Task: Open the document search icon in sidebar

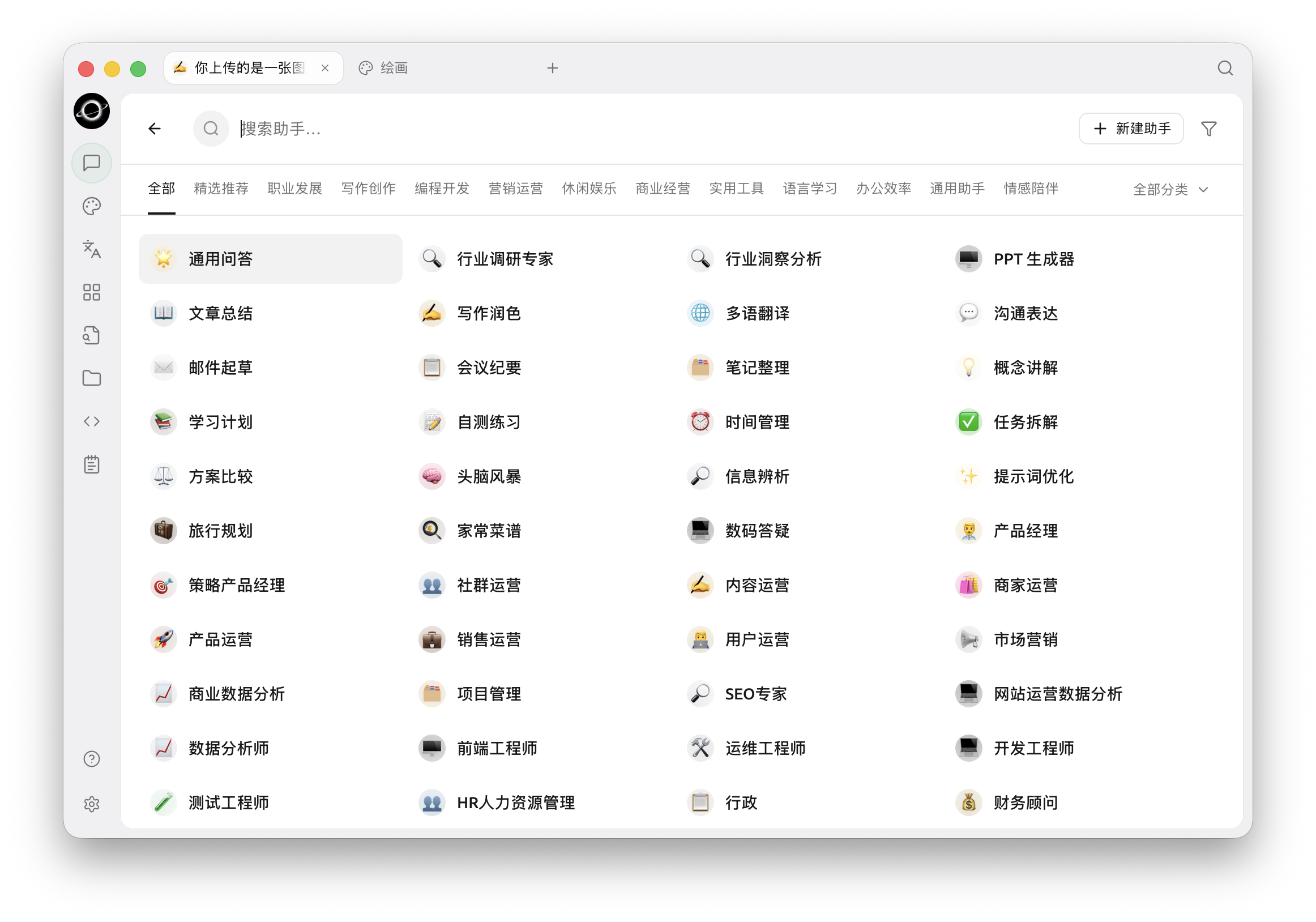Action: pyautogui.click(x=92, y=335)
